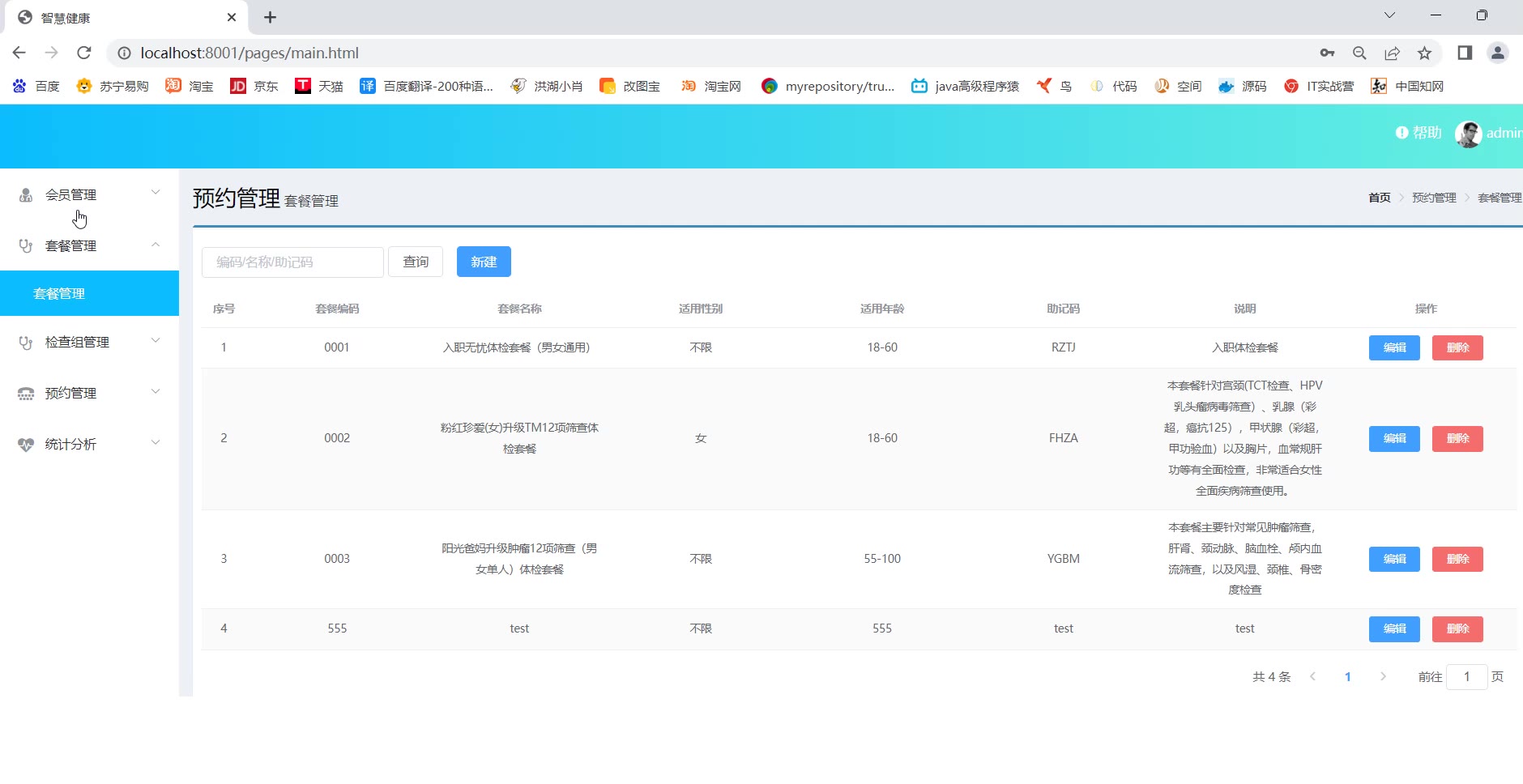Click the share page icon in address bar

[x=1392, y=53]
